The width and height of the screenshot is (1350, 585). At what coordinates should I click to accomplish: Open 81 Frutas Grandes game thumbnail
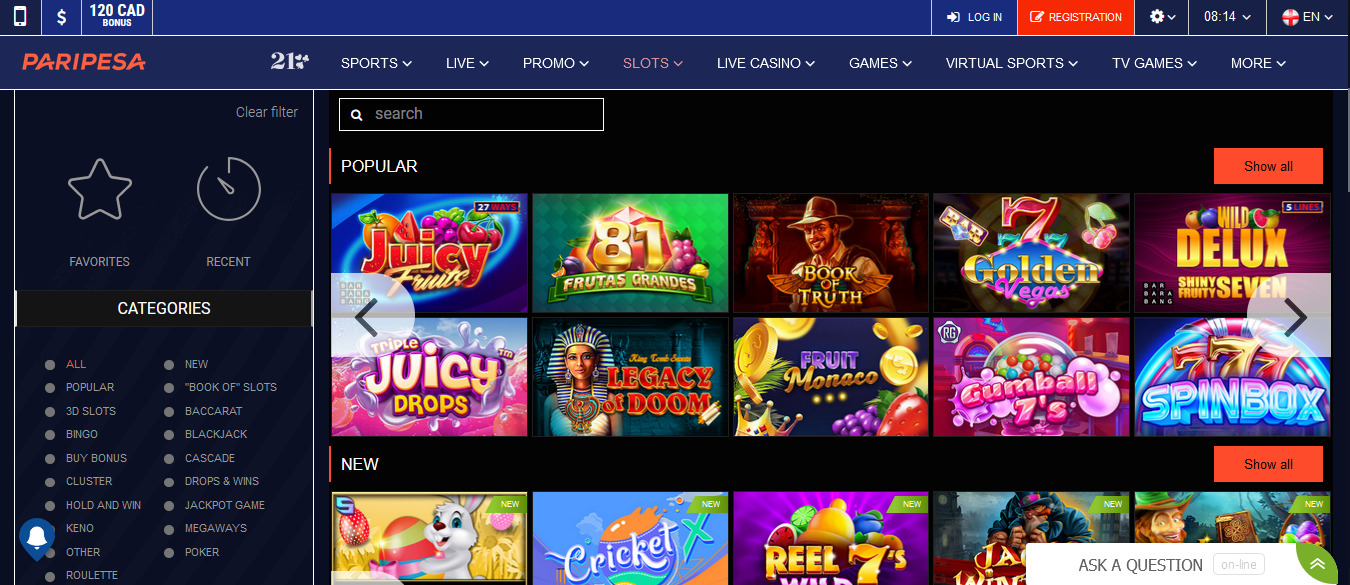coord(630,253)
